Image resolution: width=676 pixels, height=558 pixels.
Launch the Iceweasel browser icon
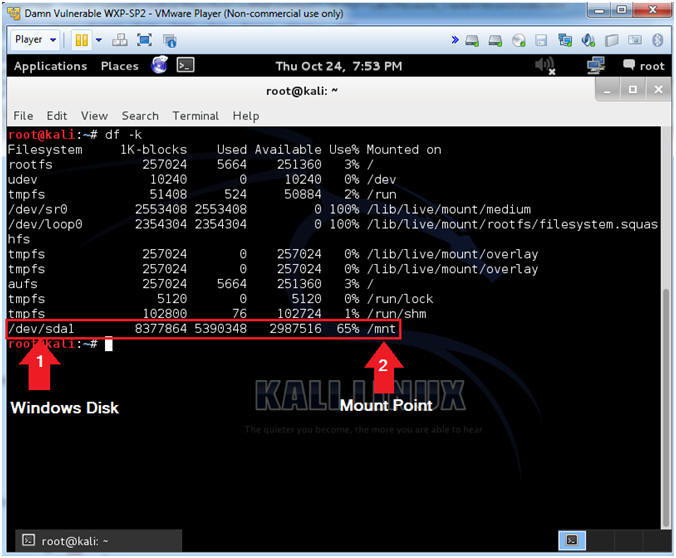(159, 65)
